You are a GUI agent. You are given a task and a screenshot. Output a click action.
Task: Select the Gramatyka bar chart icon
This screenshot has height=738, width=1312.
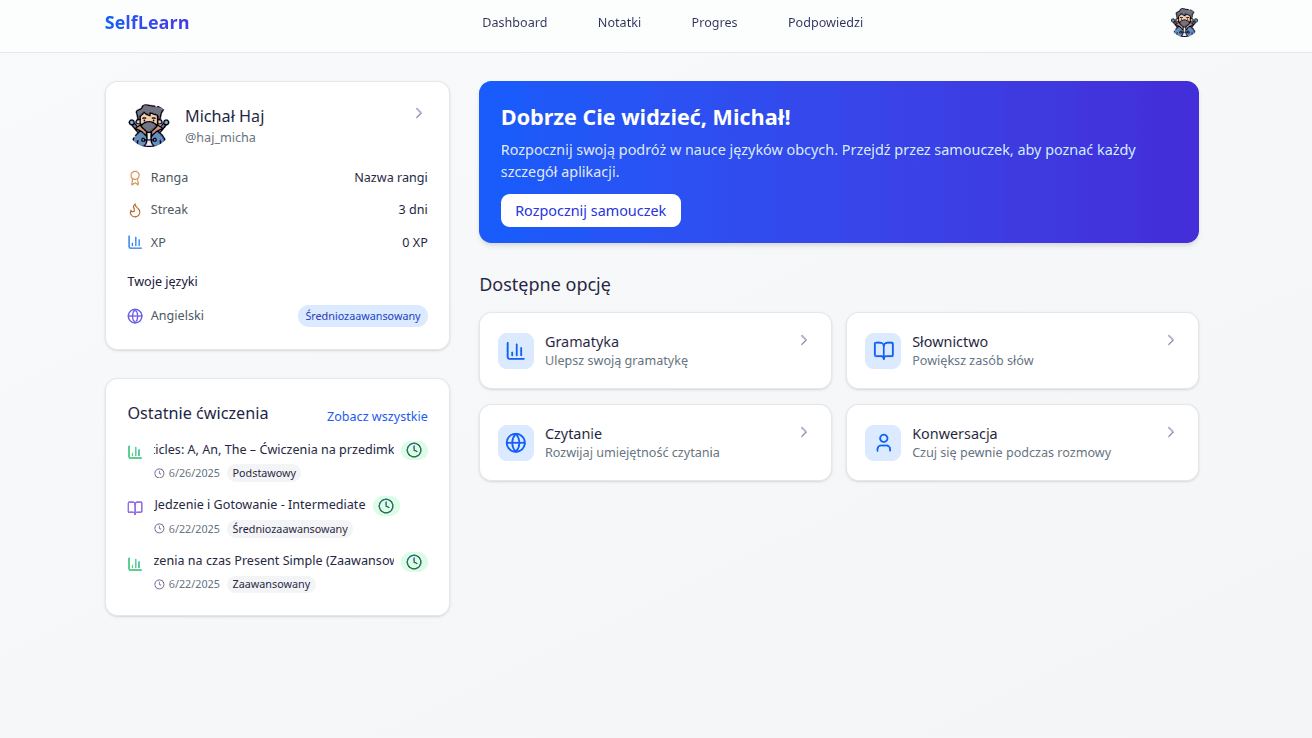[x=516, y=350]
